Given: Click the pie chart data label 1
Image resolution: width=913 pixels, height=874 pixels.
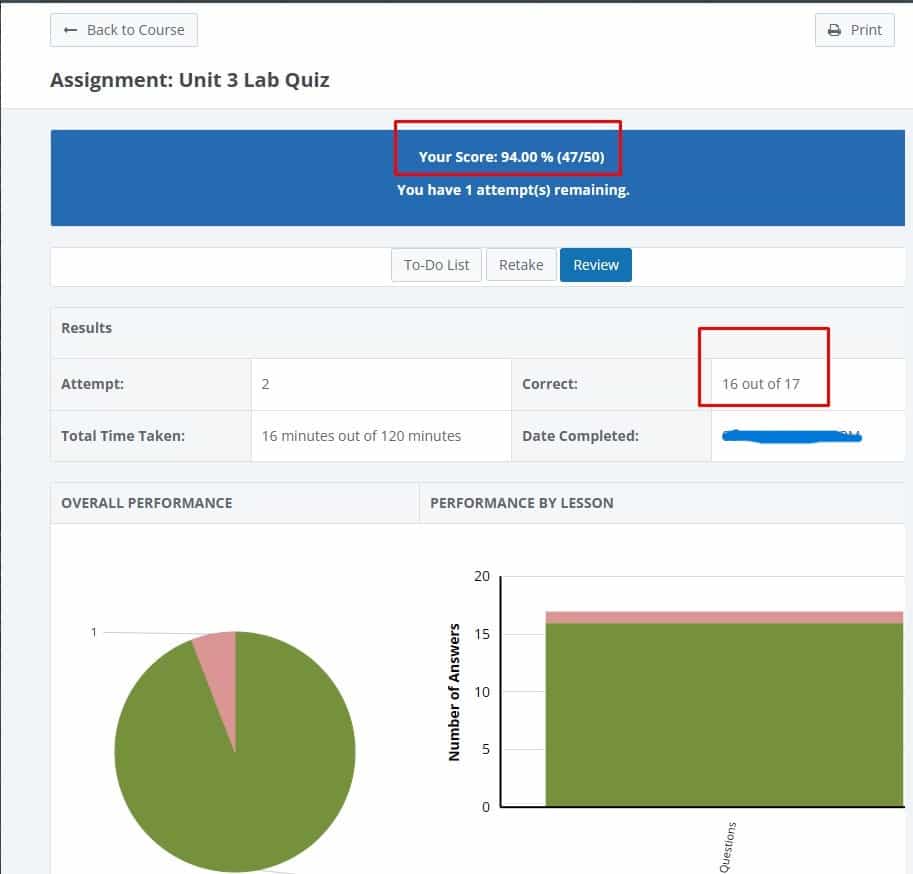Looking at the screenshot, I should click(94, 632).
